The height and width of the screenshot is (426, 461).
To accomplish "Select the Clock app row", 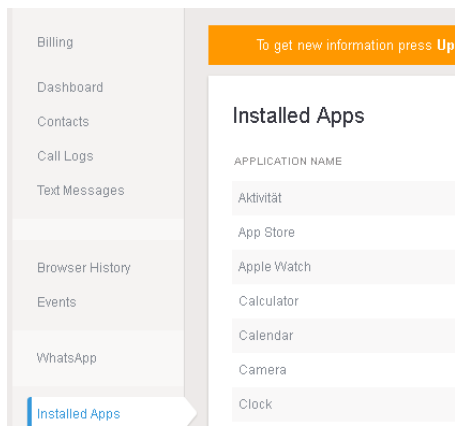I will tap(343, 404).
